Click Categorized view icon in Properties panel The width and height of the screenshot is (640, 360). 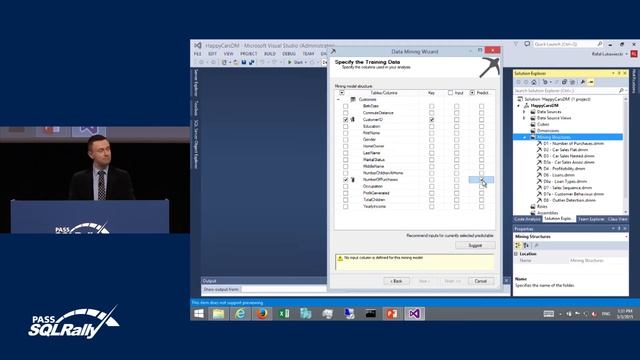(x=518, y=245)
